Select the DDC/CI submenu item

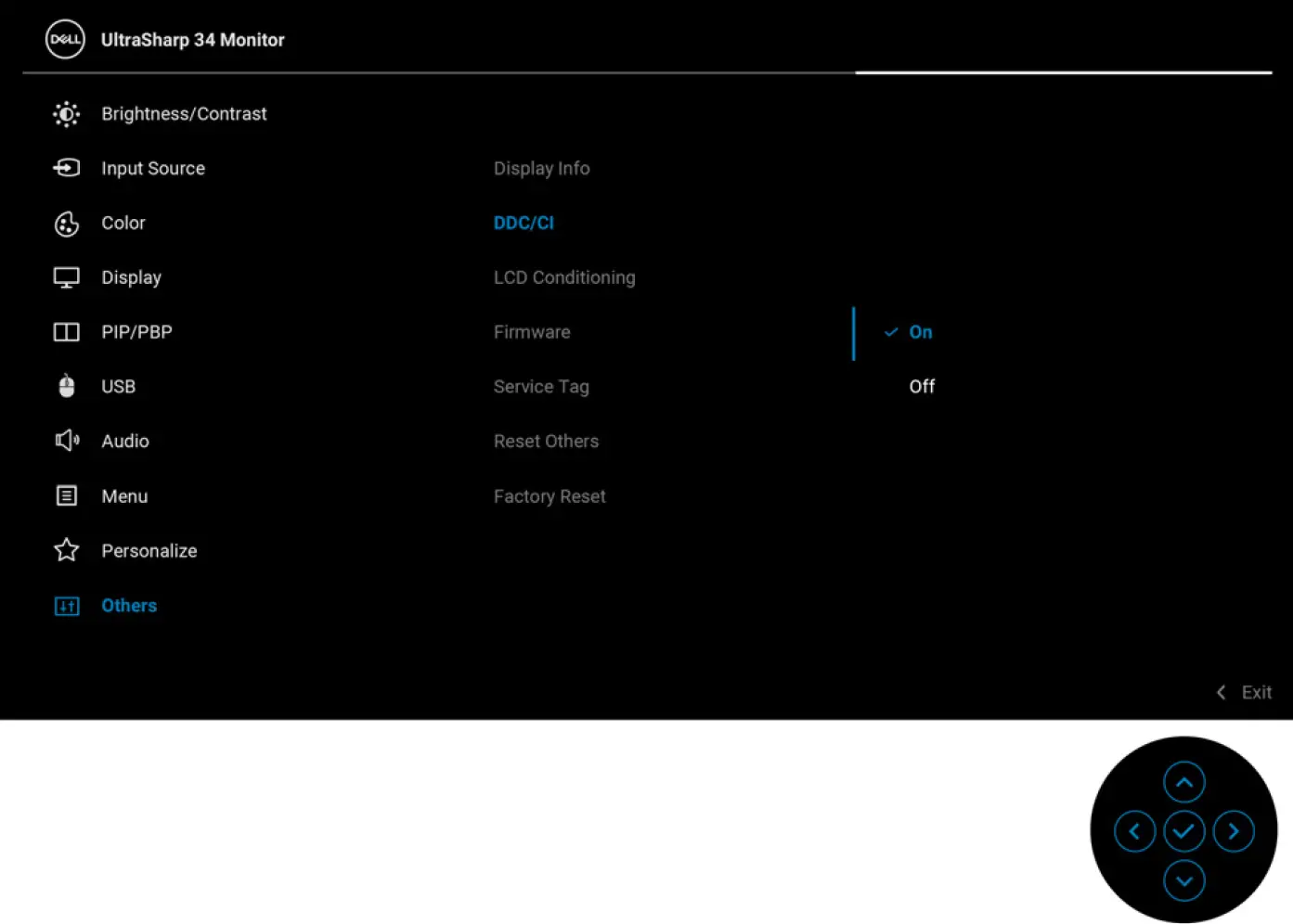click(x=524, y=223)
